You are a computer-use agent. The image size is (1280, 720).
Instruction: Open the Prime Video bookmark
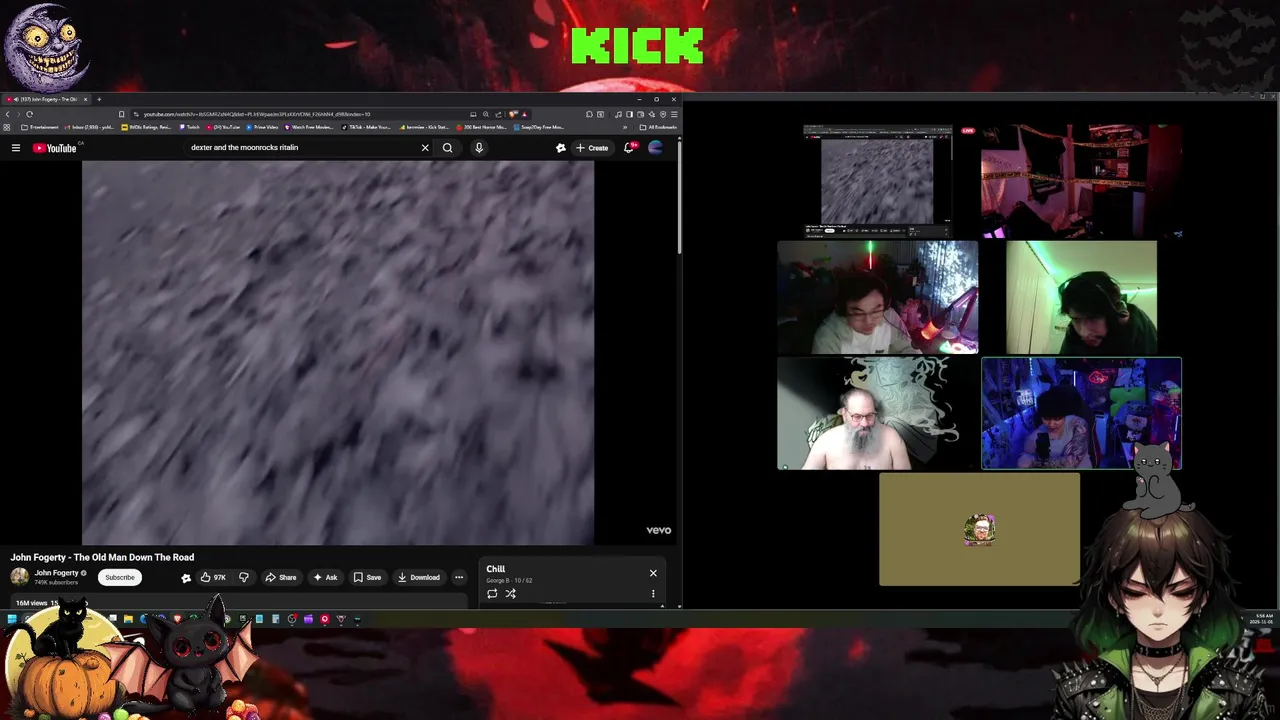point(261,127)
